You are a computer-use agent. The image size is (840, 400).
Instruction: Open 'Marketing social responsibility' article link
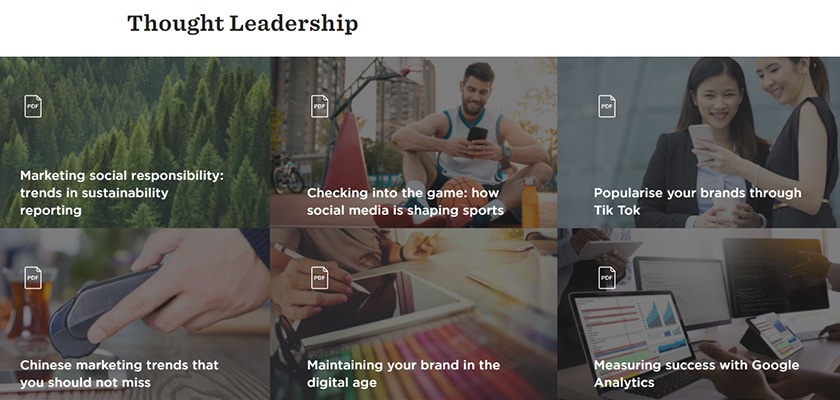click(x=121, y=192)
